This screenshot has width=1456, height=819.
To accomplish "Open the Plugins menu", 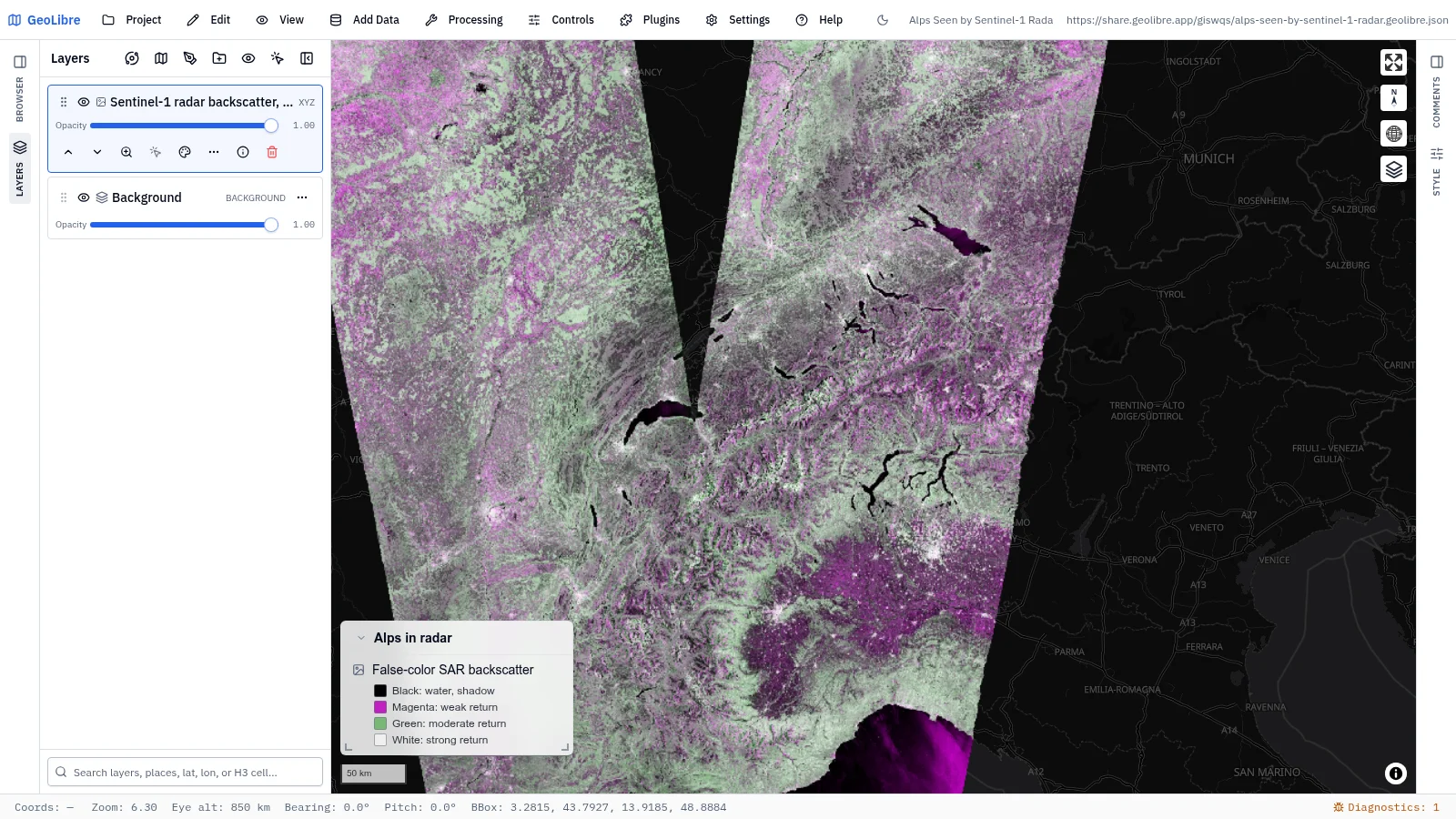I will [x=650, y=20].
